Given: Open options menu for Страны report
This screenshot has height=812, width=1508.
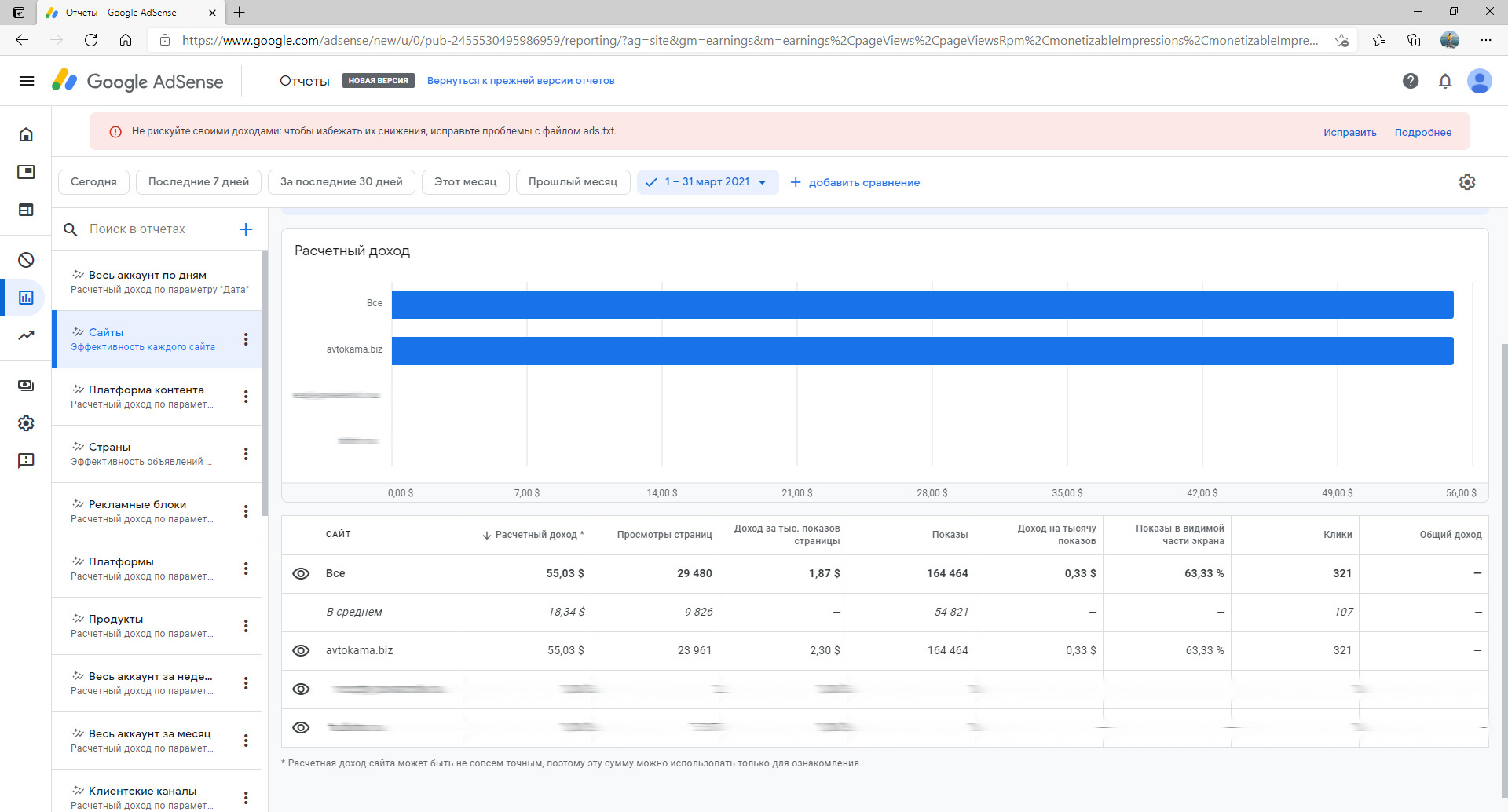Looking at the screenshot, I should [246, 454].
